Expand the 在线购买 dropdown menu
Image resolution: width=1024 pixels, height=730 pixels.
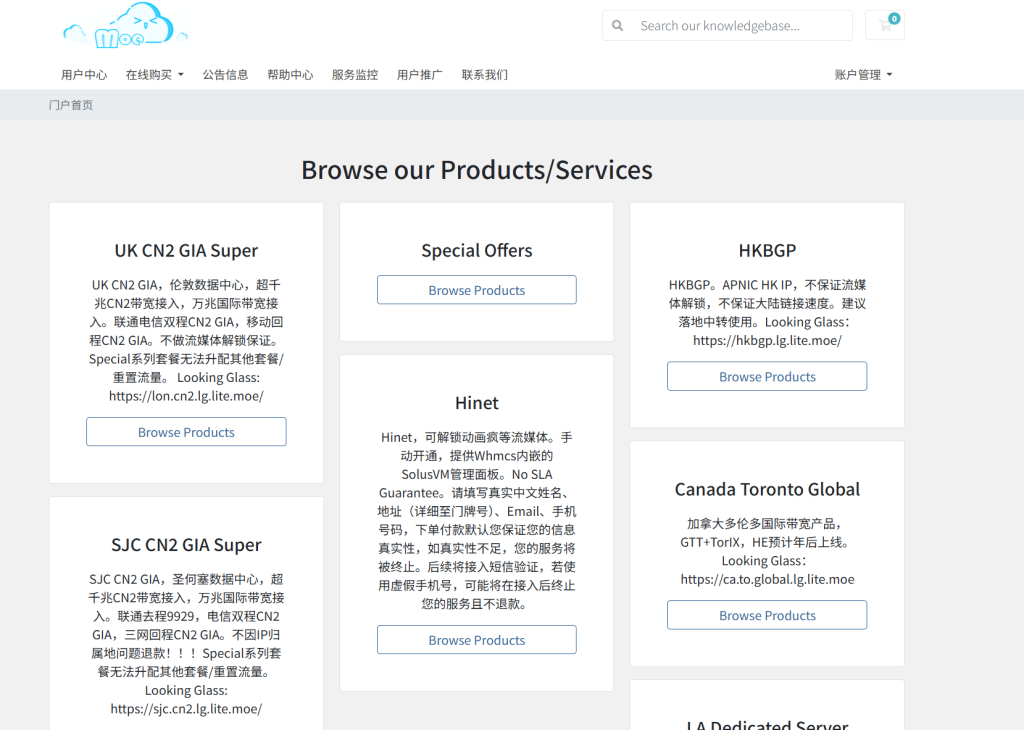155,75
